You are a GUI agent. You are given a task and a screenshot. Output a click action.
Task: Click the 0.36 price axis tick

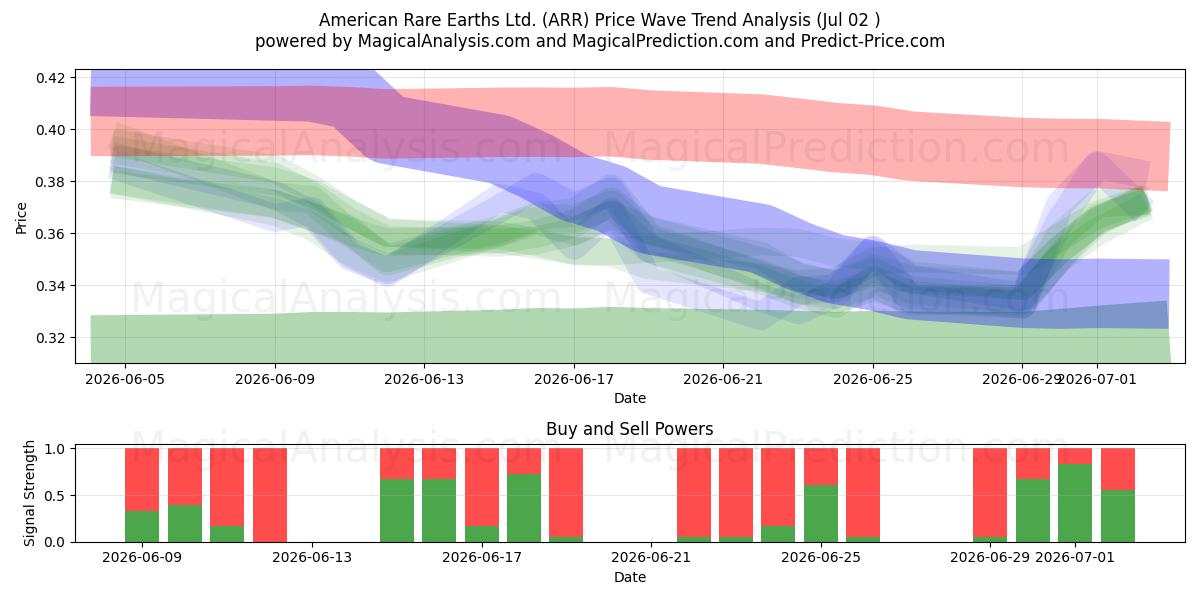tap(51, 234)
